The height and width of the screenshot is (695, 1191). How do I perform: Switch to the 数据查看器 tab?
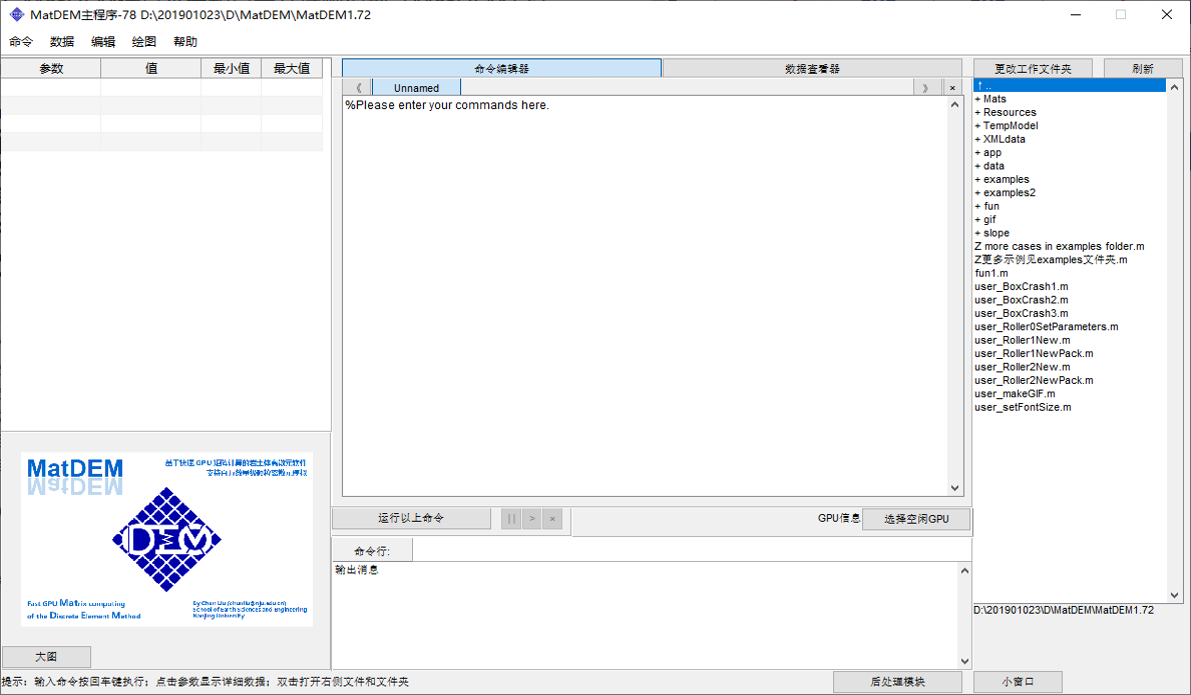click(x=813, y=68)
